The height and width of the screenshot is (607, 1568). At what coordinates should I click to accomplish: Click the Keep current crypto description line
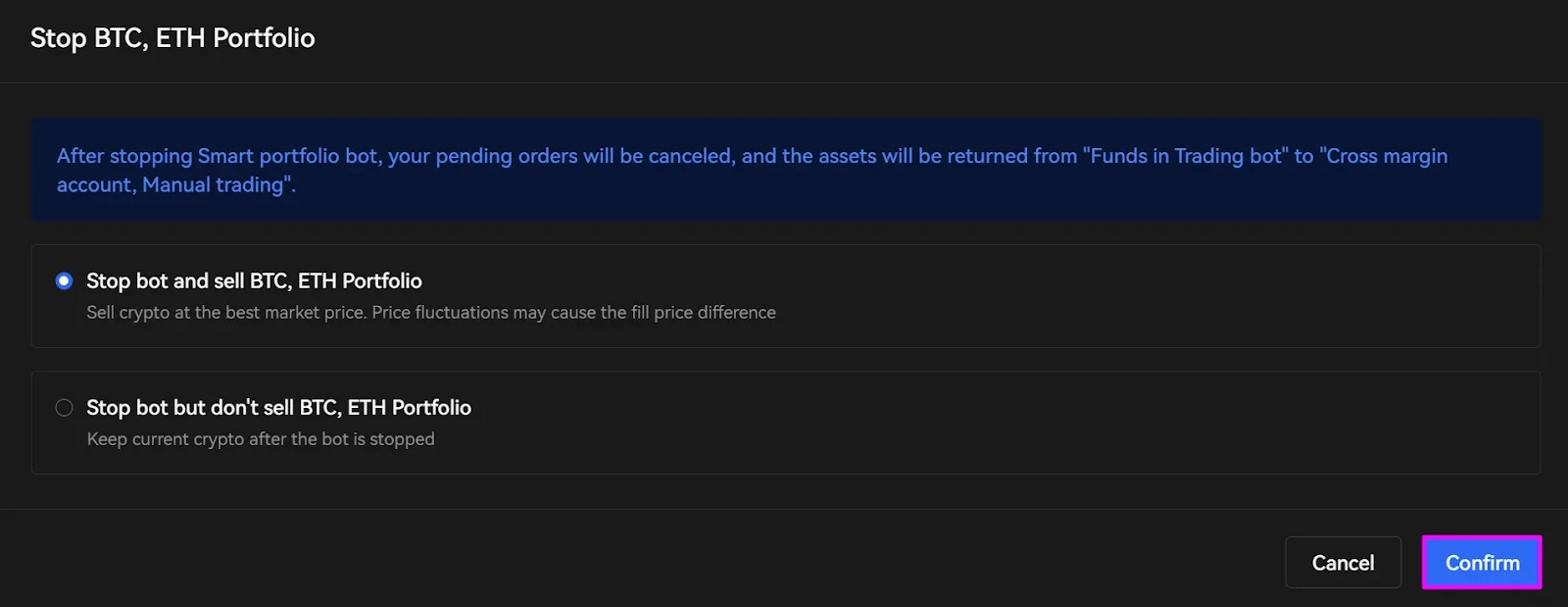(x=261, y=439)
